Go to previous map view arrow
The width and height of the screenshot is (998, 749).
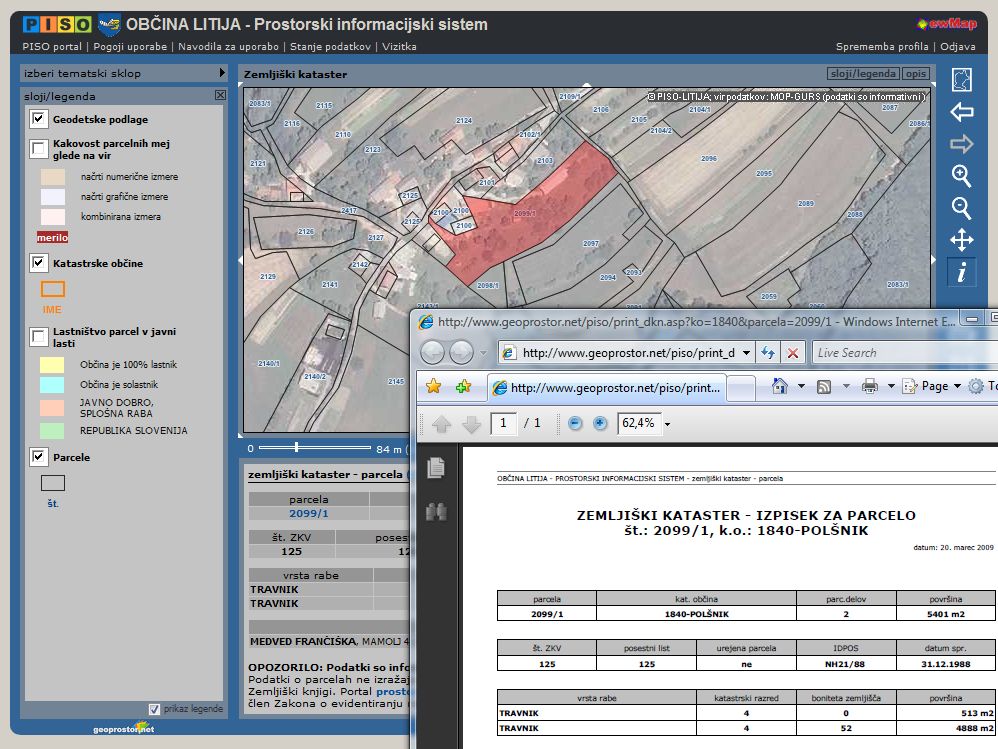961,112
